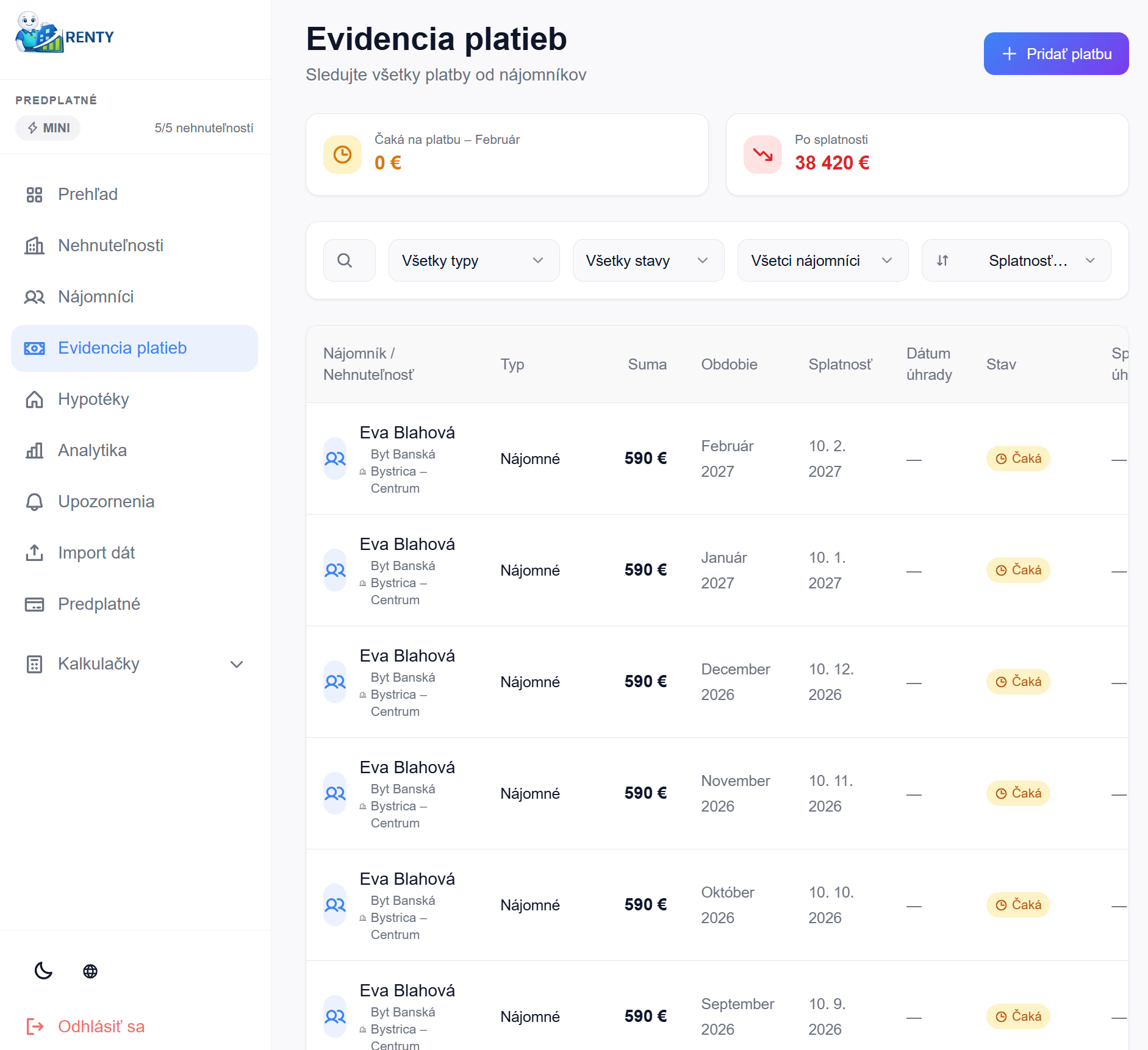
Task: Click Čaká status badge for Január 2027
Action: click(1018, 570)
